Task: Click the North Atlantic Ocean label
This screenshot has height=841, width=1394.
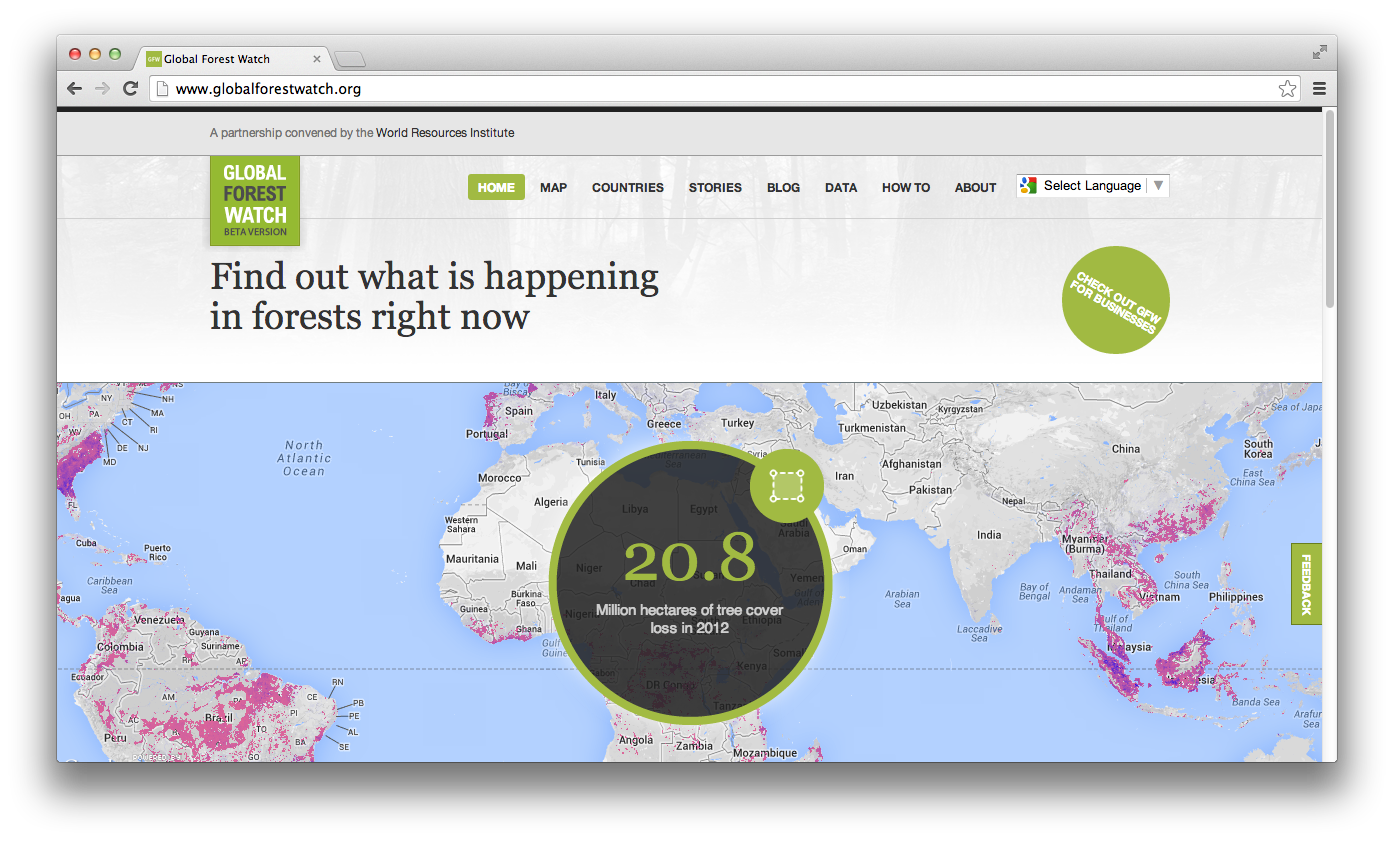Action: pyautogui.click(x=303, y=458)
